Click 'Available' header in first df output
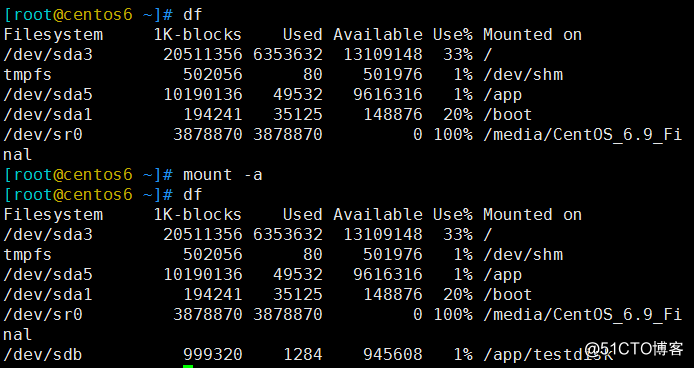694x368 pixels. pyautogui.click(x=378, y=35)
